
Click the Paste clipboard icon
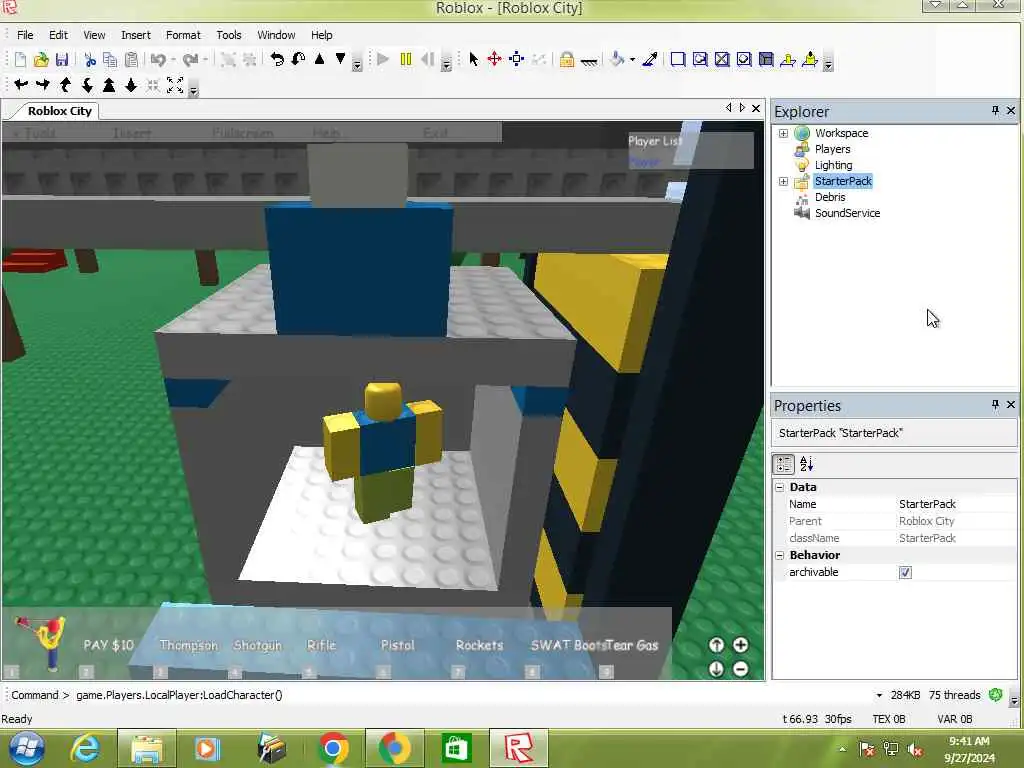[x=131, y=60]
